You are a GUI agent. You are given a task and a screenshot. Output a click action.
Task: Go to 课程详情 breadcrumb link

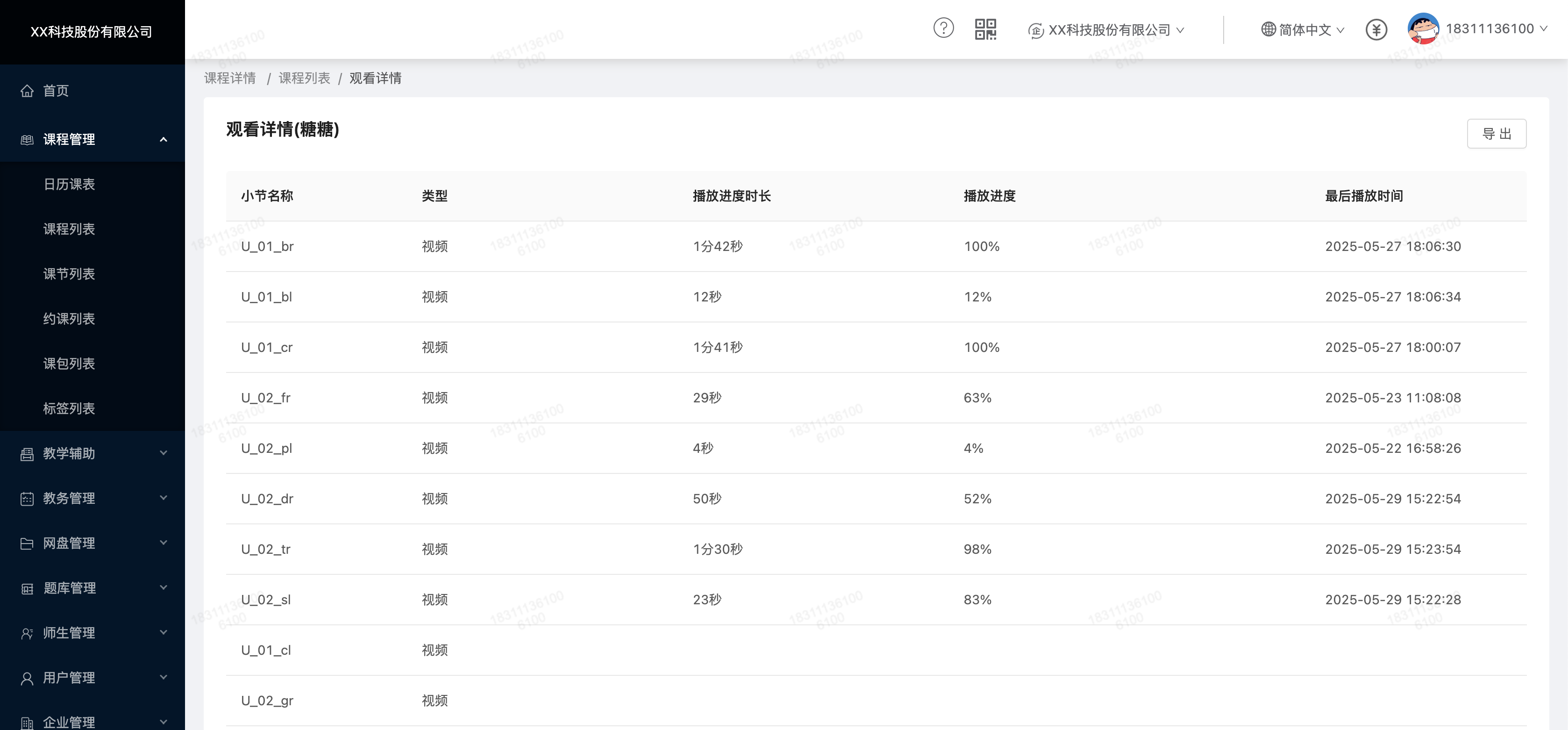point(229,79)
